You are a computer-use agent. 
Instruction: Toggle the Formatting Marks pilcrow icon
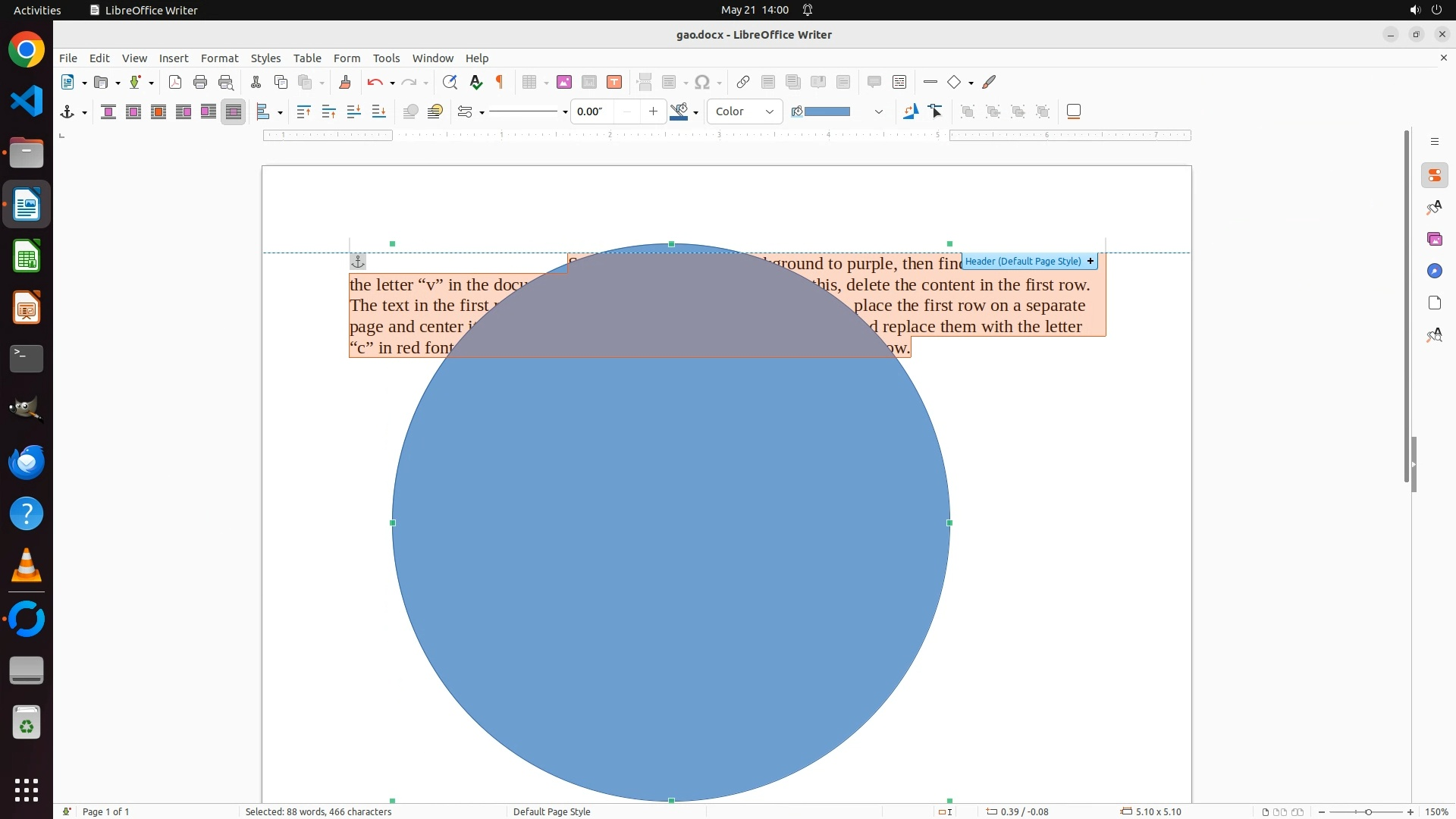(500, 82)
